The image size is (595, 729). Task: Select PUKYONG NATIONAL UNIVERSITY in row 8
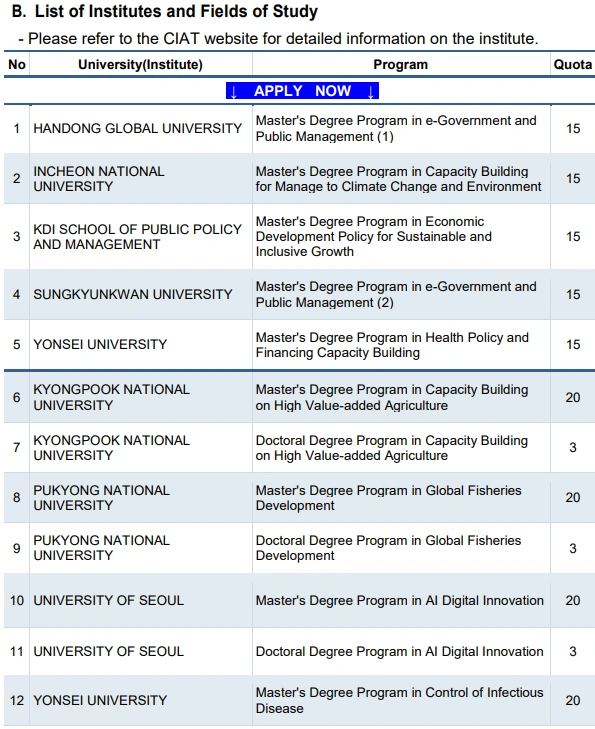point(101,498)
